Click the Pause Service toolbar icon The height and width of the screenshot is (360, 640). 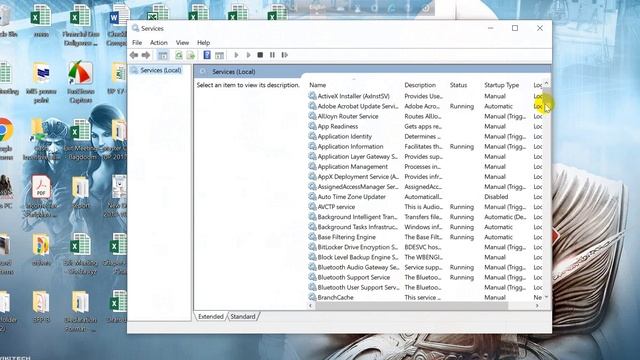(x=272, y=55)
